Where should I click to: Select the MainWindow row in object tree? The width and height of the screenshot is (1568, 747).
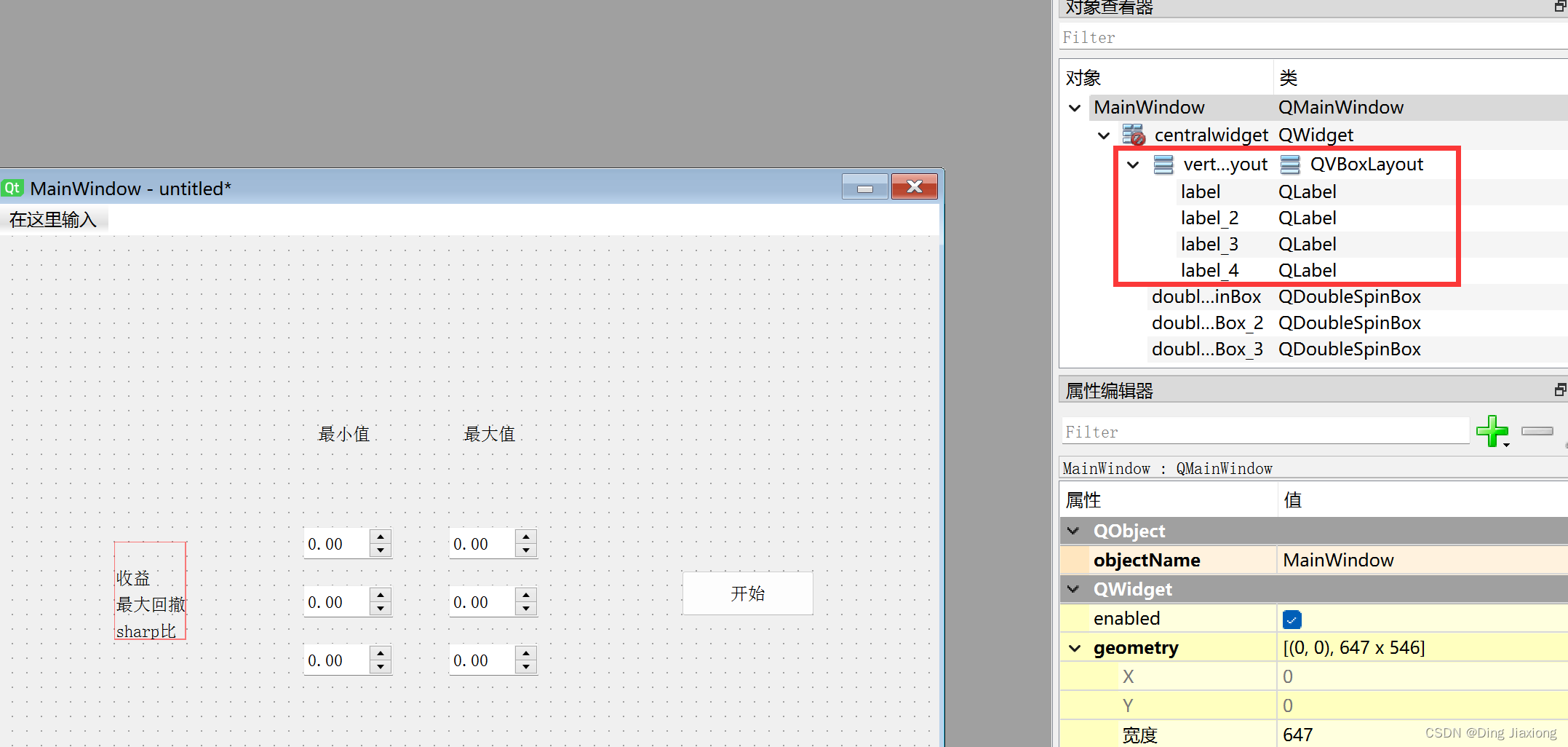point(1328,108)
